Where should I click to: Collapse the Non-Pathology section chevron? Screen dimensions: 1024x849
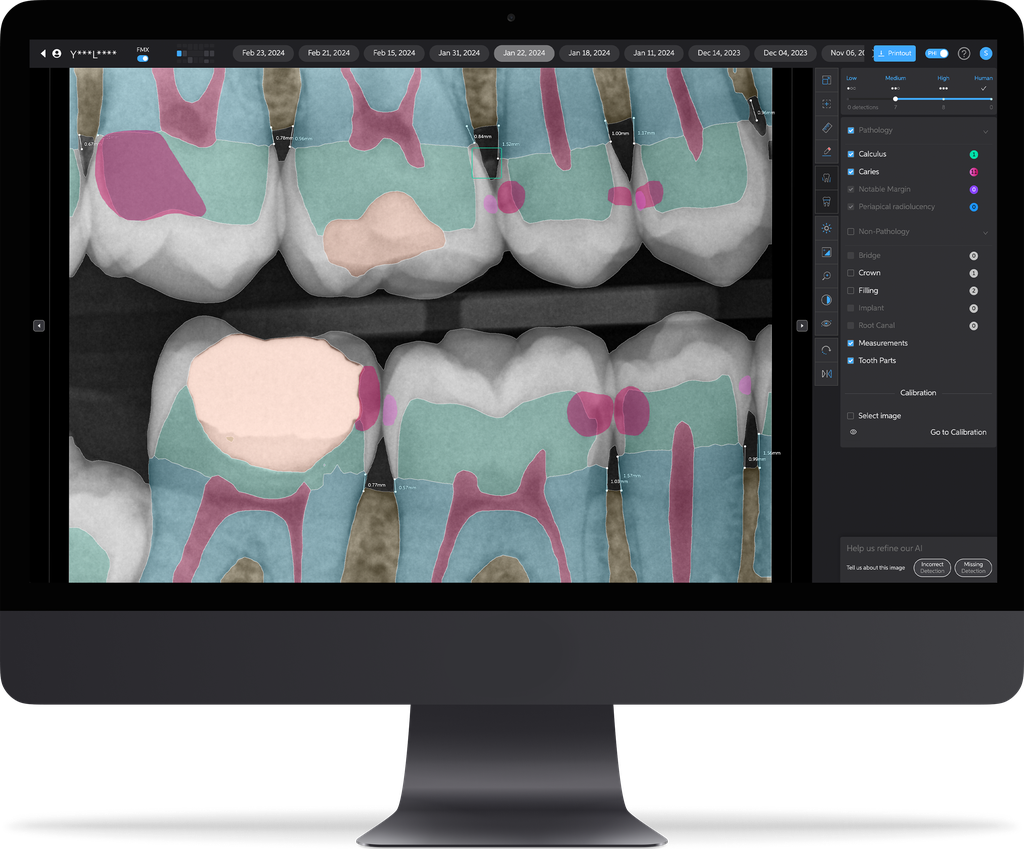(985, 232)
